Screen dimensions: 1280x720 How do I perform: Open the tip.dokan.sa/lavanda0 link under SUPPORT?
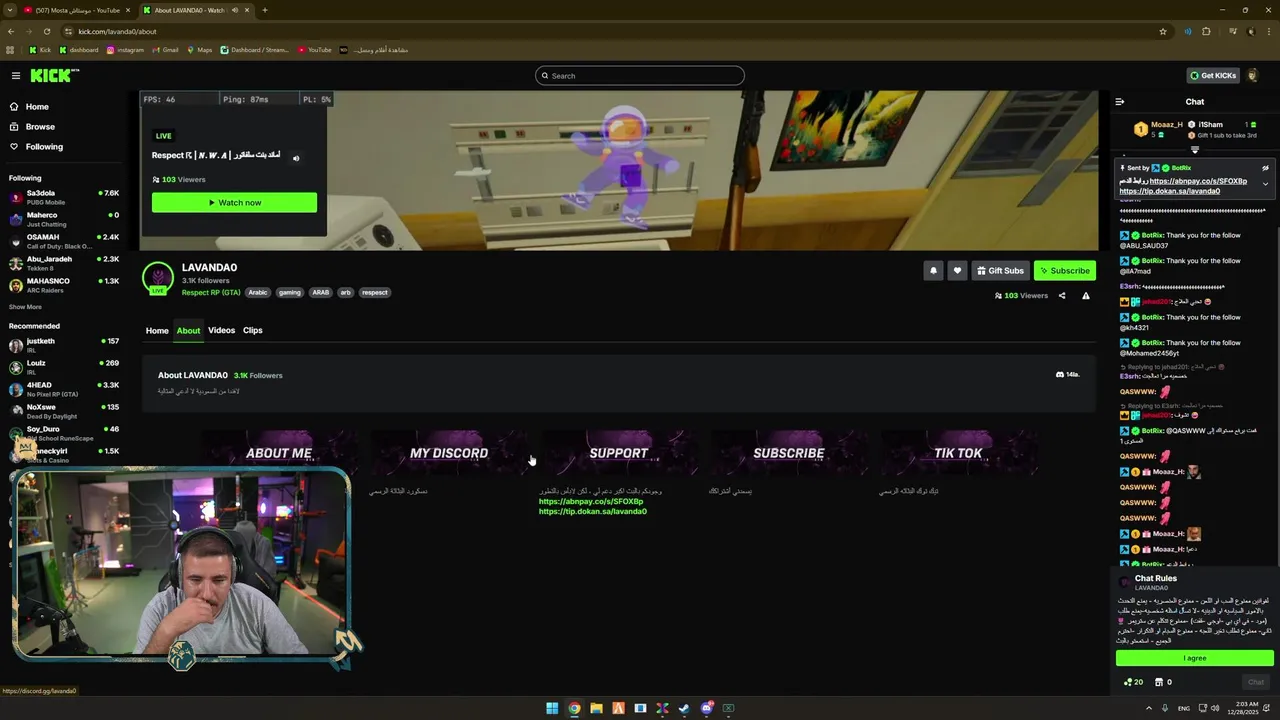(x=593, y=512)
